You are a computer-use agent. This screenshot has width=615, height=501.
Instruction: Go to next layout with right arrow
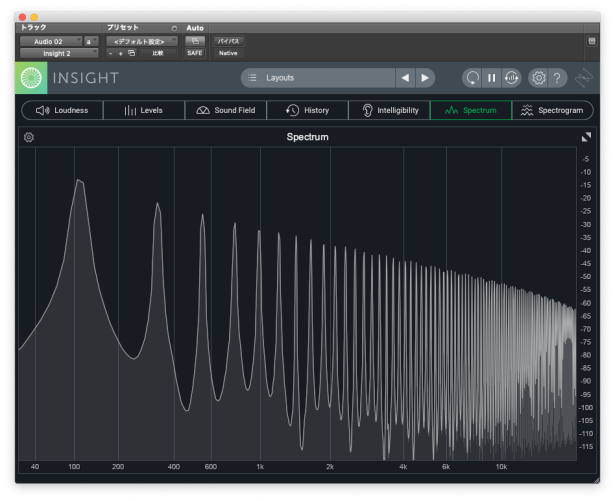click(425, 78)
